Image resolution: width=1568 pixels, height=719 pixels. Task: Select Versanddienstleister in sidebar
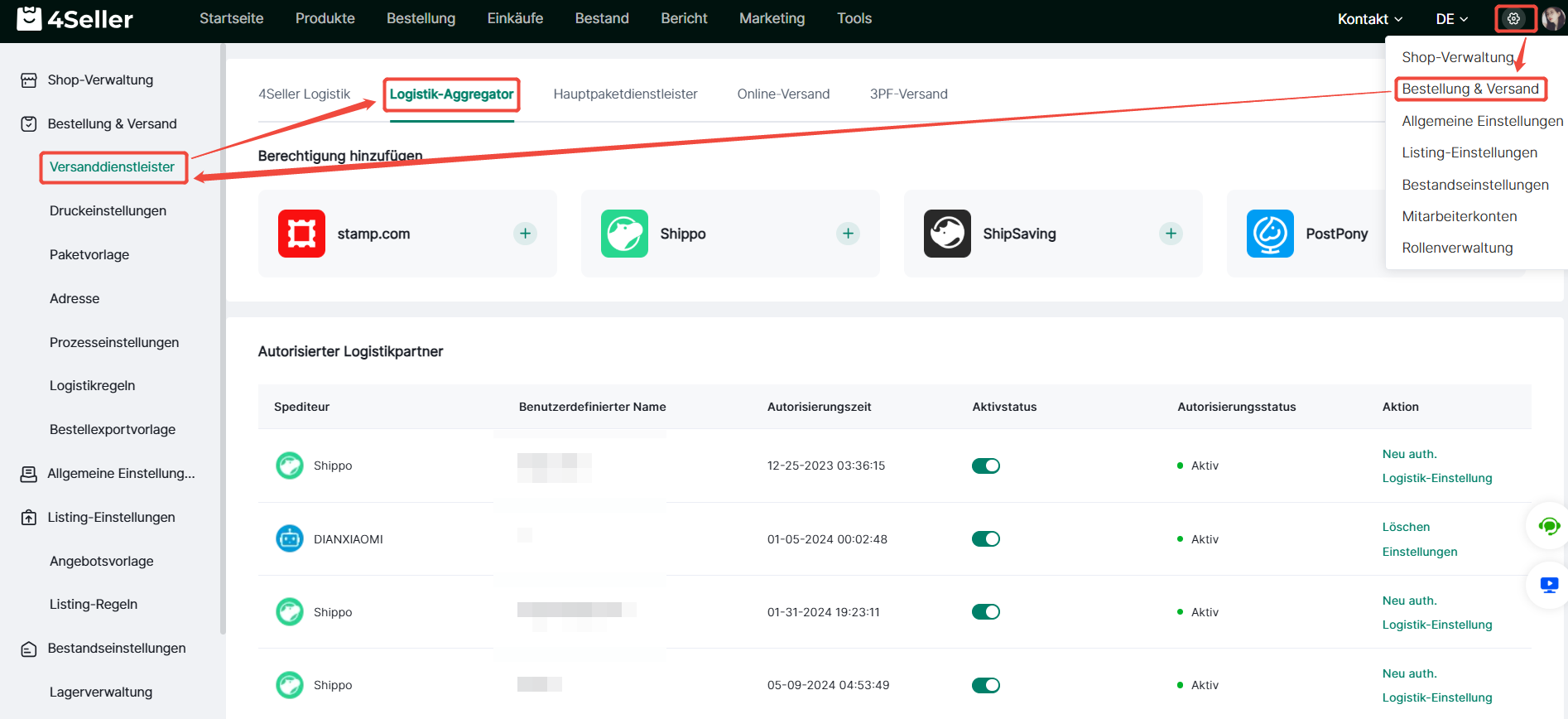(x=113, y=167)
